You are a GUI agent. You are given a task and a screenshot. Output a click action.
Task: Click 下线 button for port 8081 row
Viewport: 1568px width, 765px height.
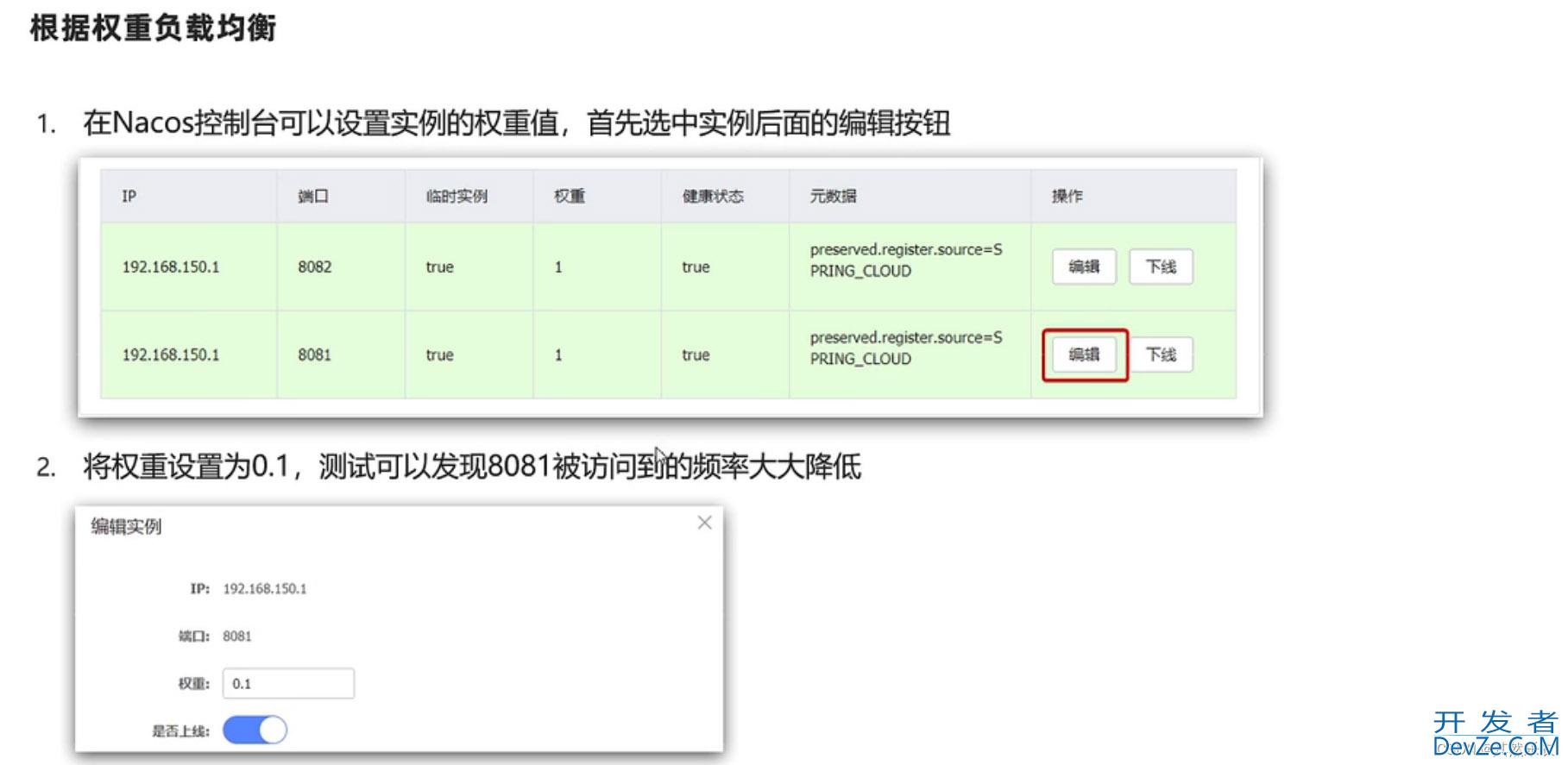coord(1161,354)
